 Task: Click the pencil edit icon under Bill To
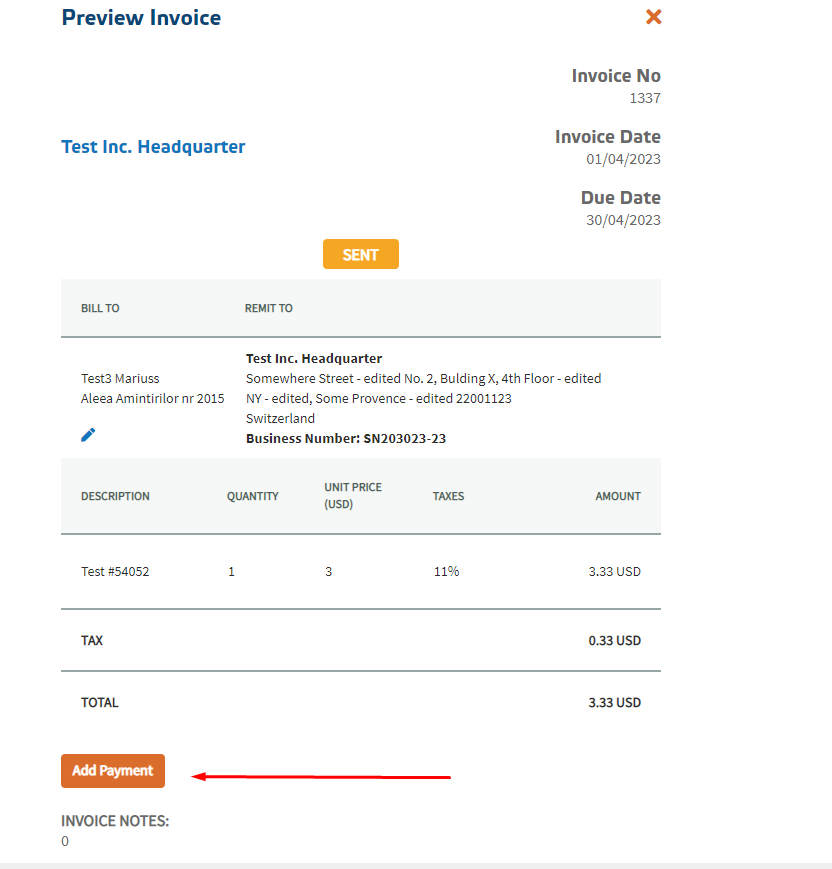pos(88,435)
